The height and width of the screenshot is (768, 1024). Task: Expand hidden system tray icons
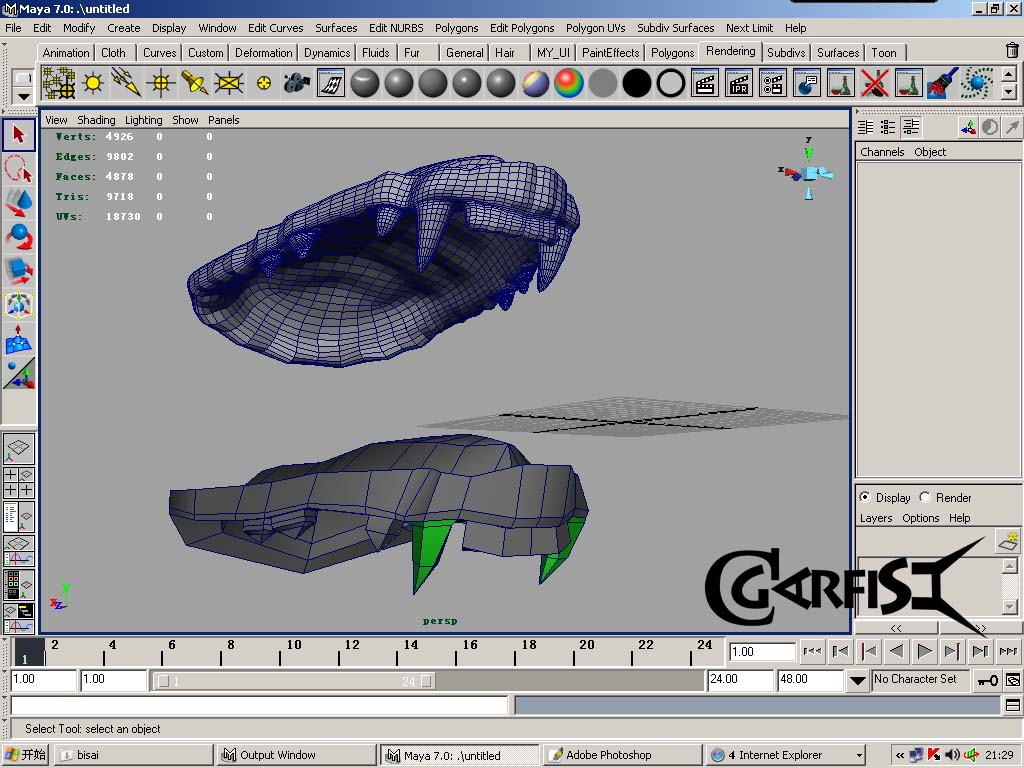click(899, 755)
